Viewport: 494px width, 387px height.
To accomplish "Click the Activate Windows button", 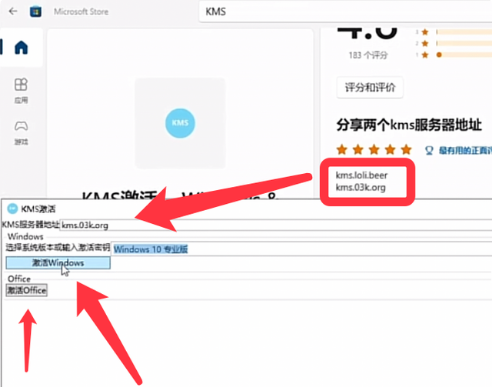I will [58, 263].
